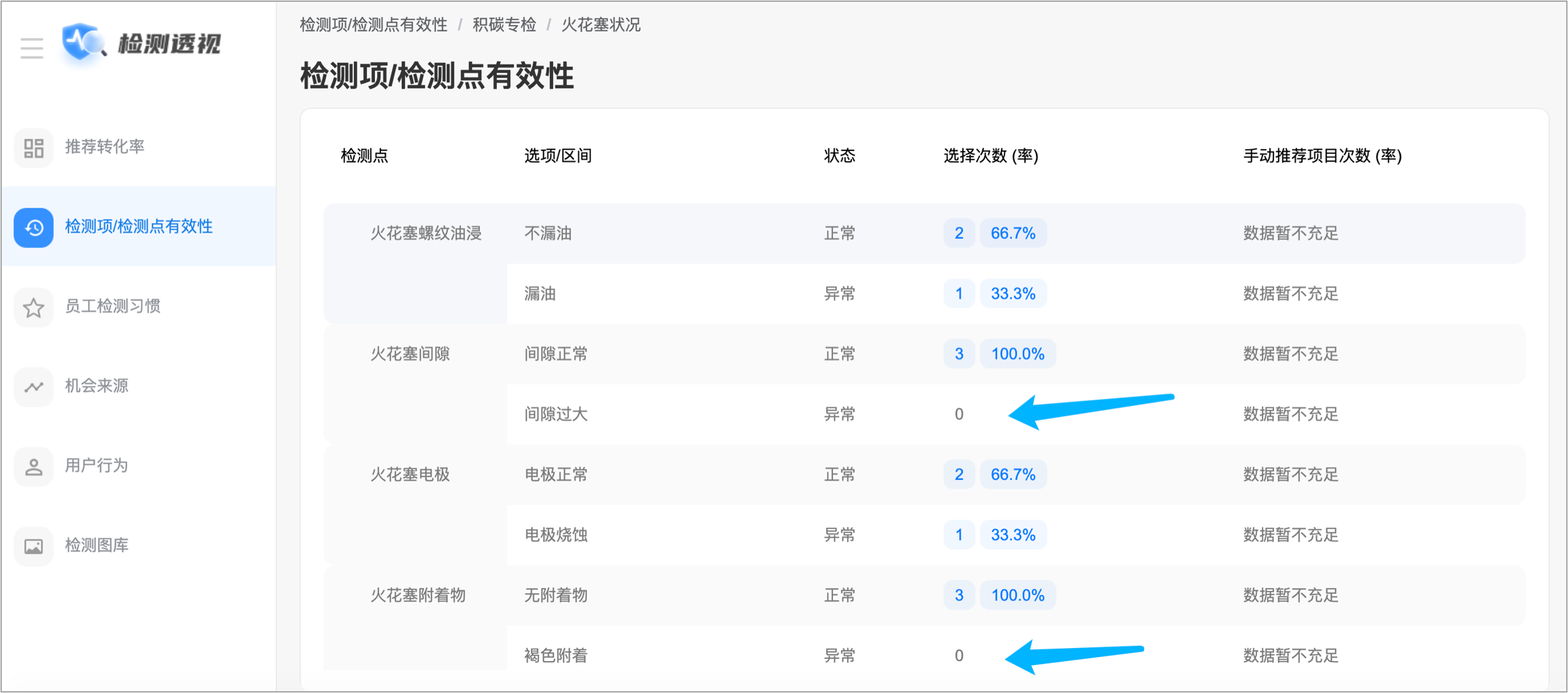Click the 积碳专检 breadcrumb link
This screenshot has width=1568, height=693.
(504, 25)
